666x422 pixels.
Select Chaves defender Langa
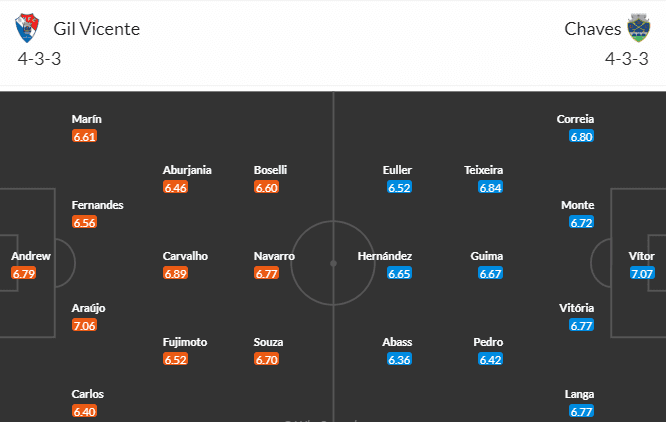tap(581, 394)
